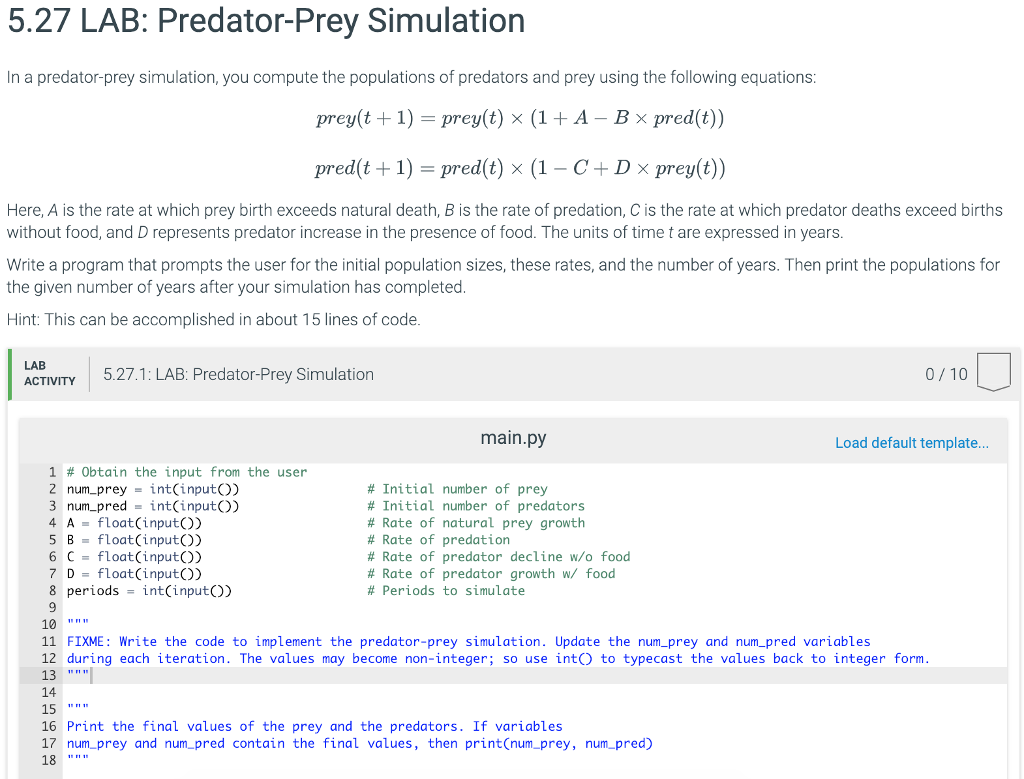The height and width of the screenshot is (779, 1024).
Task: Click the 0 / 10 score indicator
Action: click(x=946, y=373)
